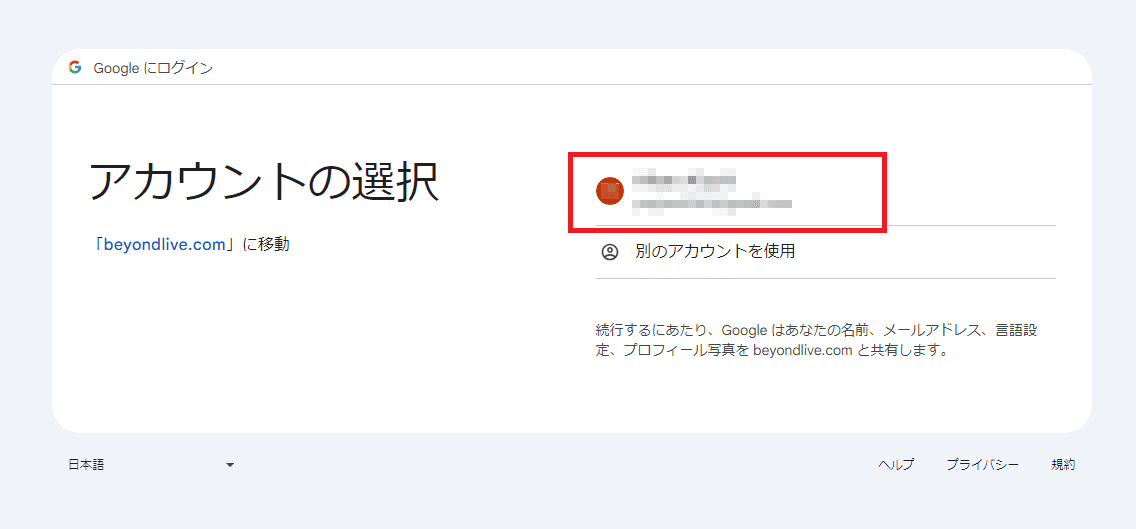The image size is (1136, 529).
Task: Click the Google にログイン header text
Action: click(x=153, y=68)
